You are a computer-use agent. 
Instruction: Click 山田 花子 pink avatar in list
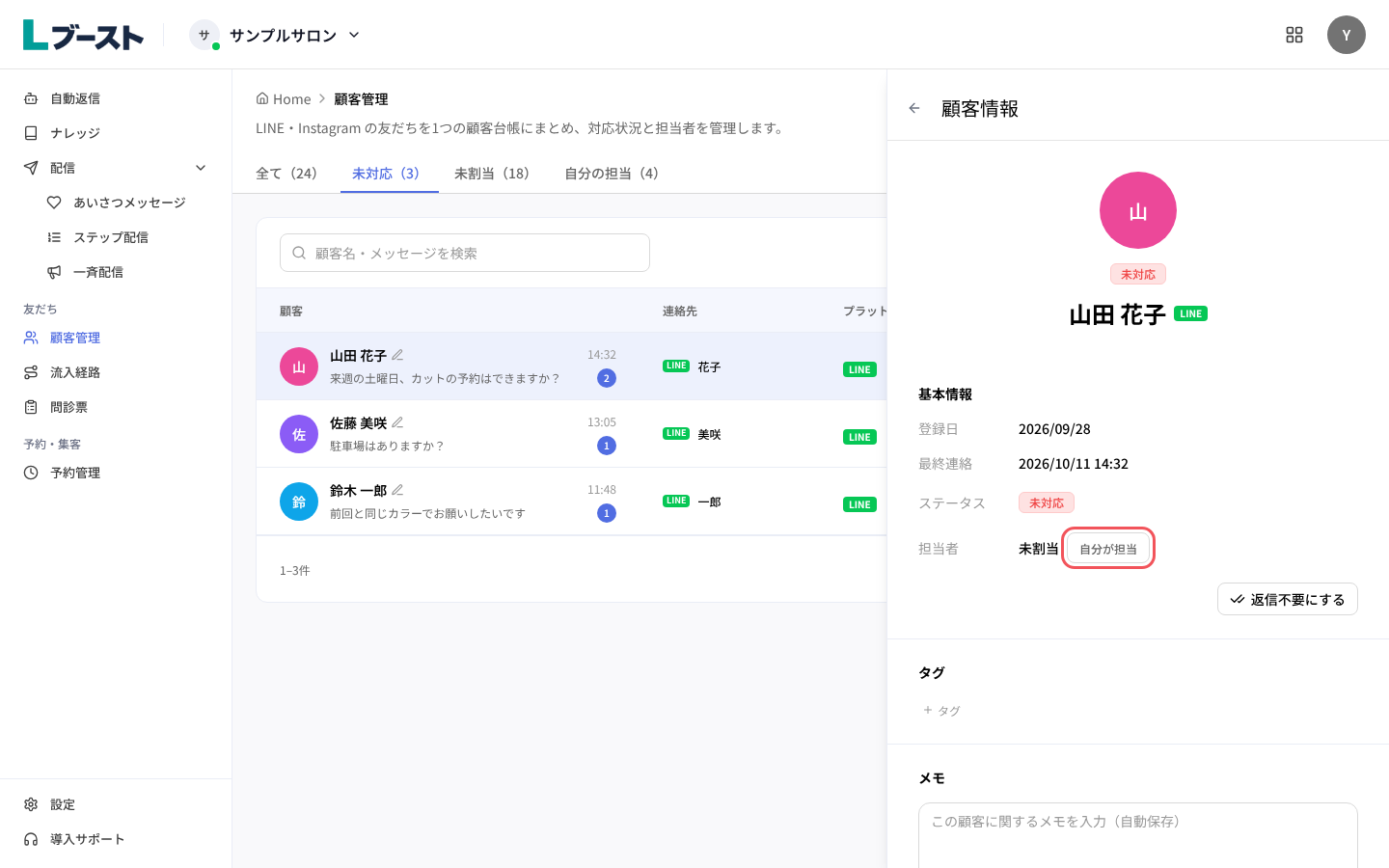click(299, 366)
